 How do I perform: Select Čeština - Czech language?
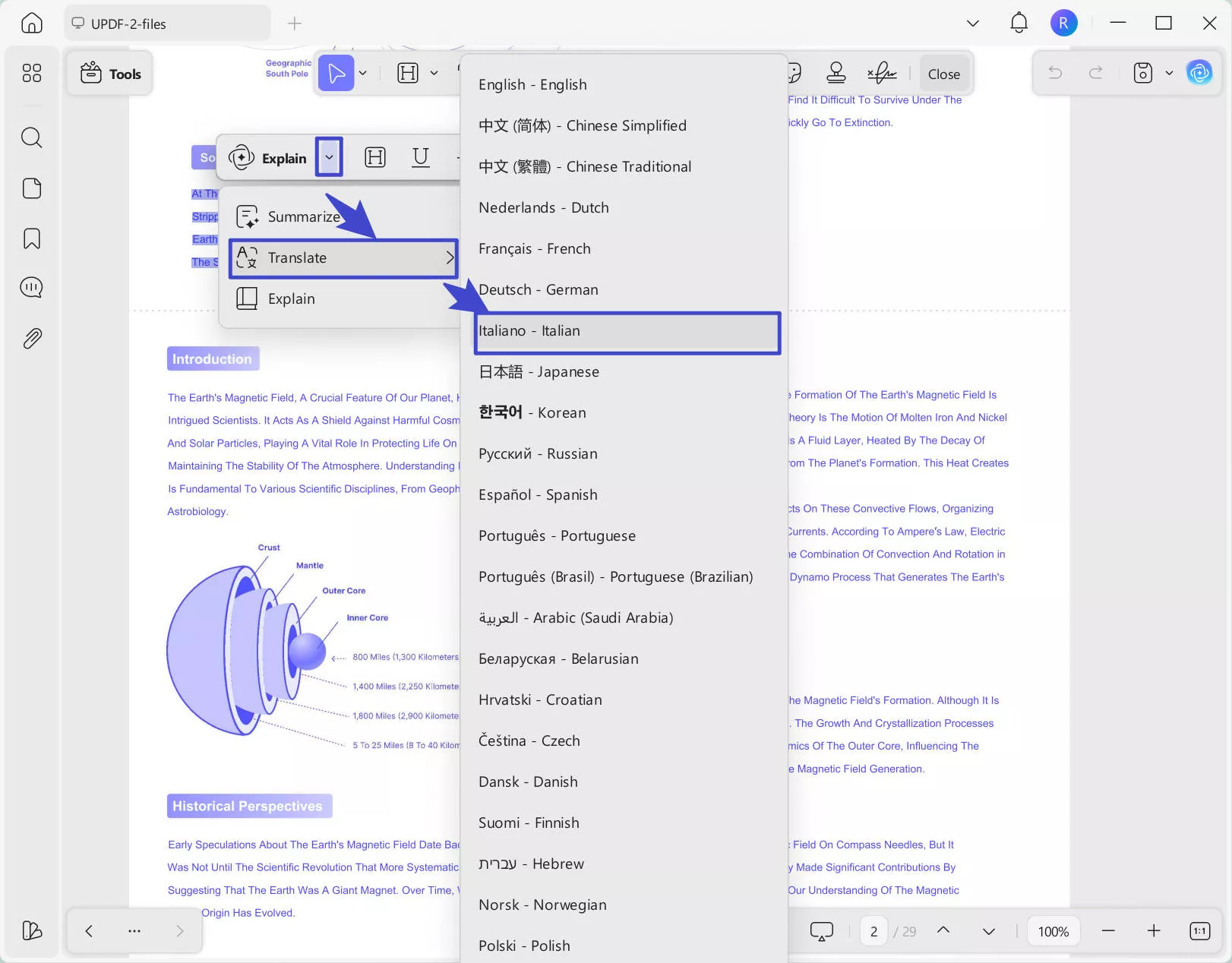click(624, 740)
